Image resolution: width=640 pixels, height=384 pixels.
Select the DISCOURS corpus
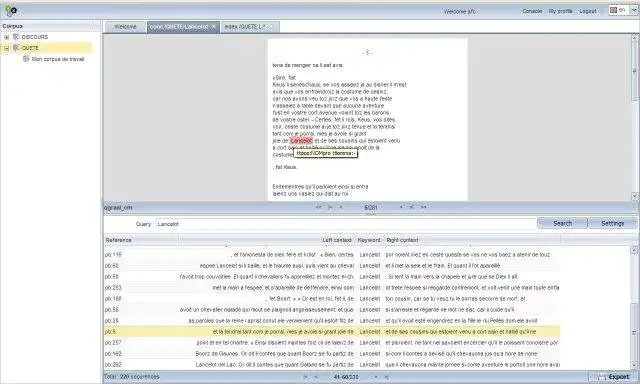(x=35, y=37)
